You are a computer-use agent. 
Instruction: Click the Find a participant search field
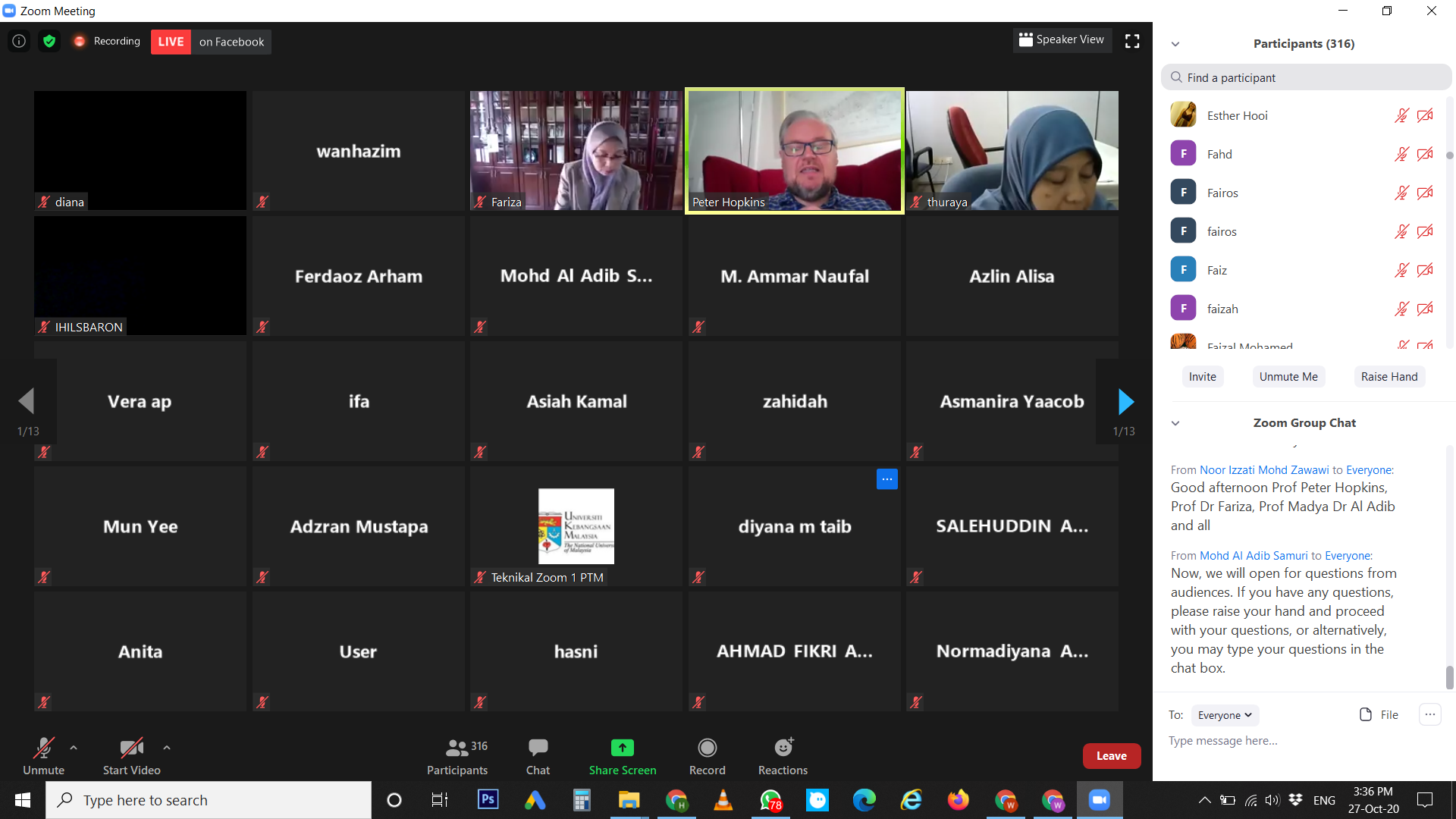click(x=1306, y=77)
